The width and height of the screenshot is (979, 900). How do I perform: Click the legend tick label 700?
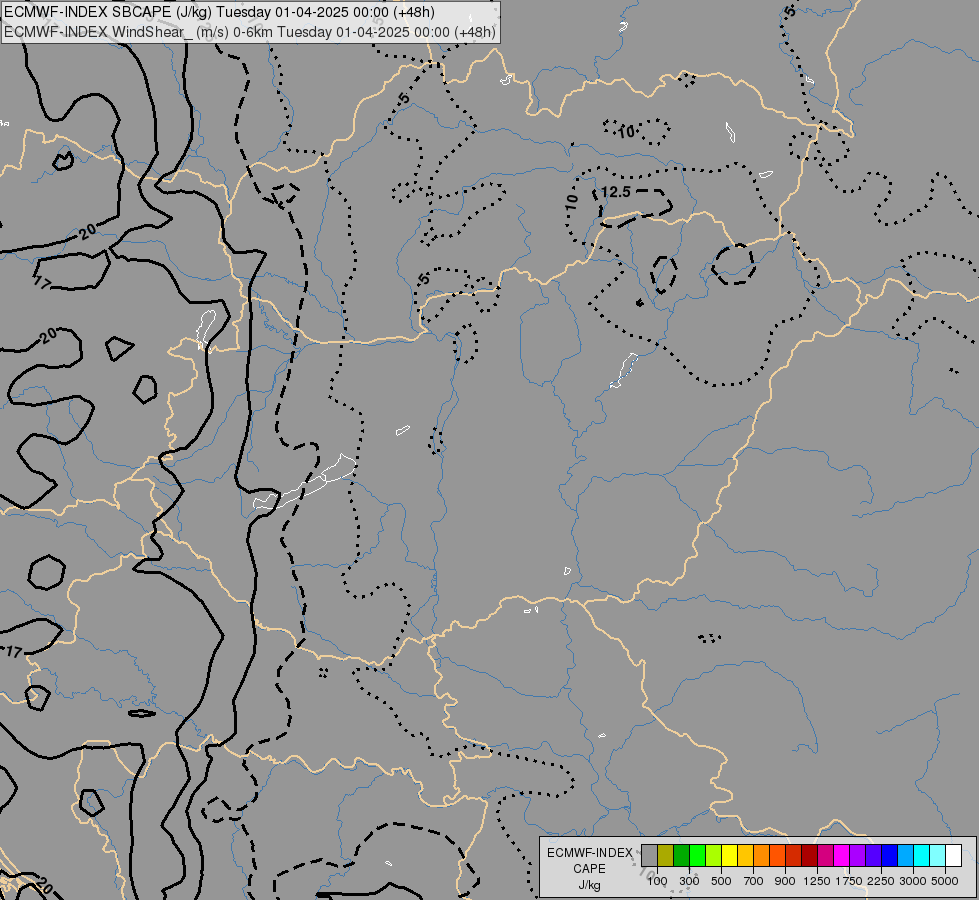[754, 881]
